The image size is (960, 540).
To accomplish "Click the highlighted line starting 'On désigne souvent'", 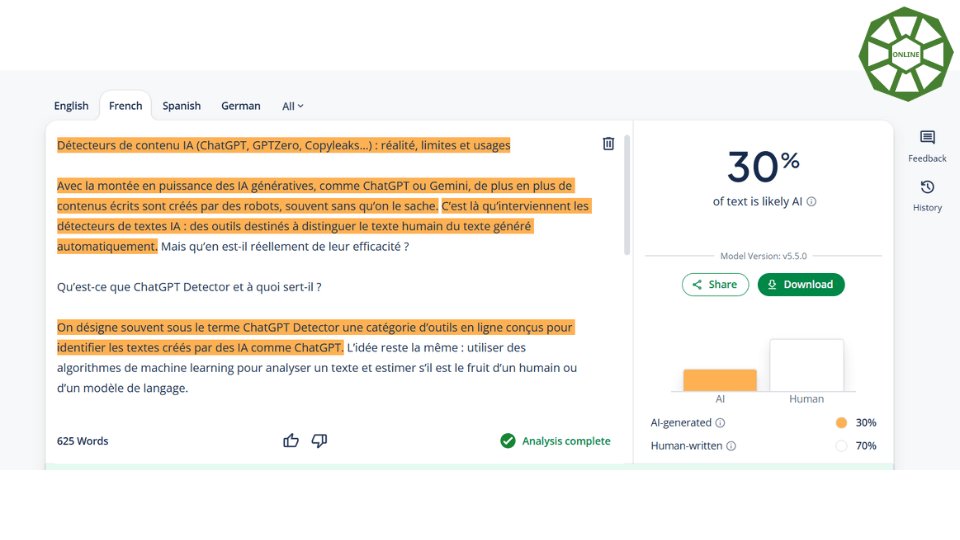I will [x=315, y=327].
